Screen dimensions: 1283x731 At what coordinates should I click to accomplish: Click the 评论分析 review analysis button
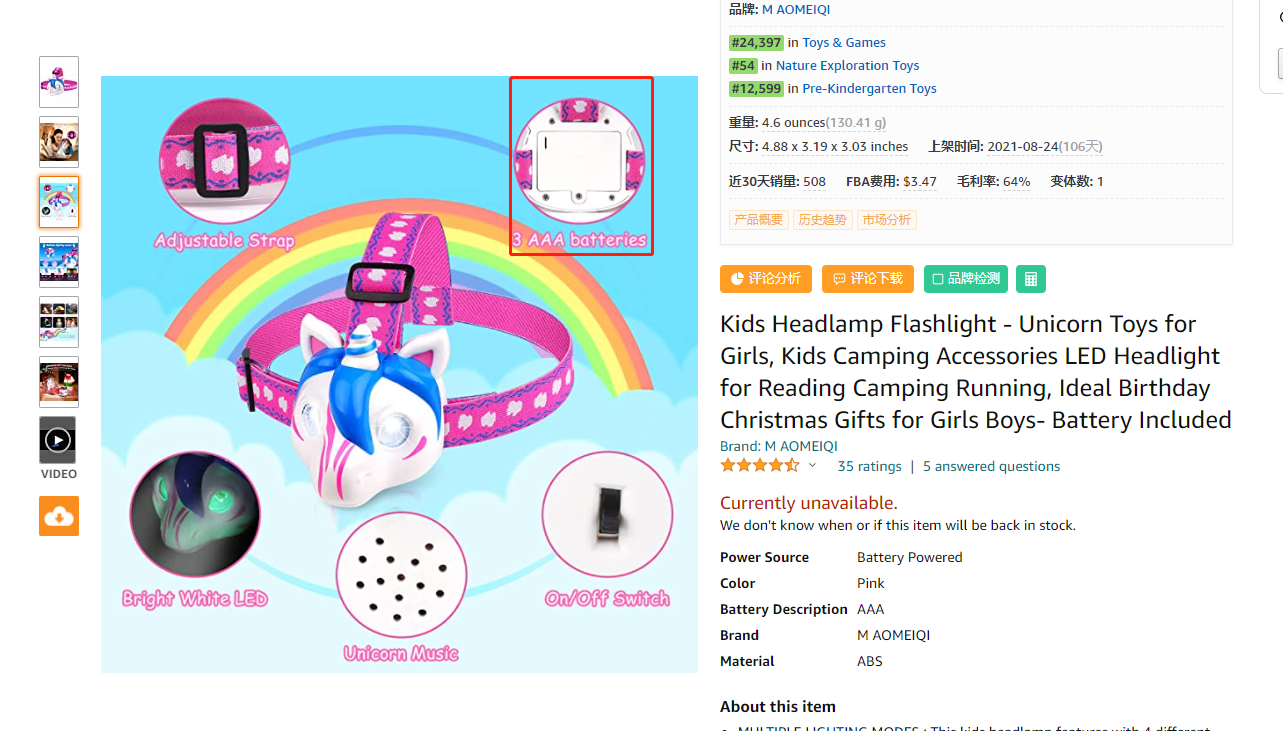pos(766,279)
